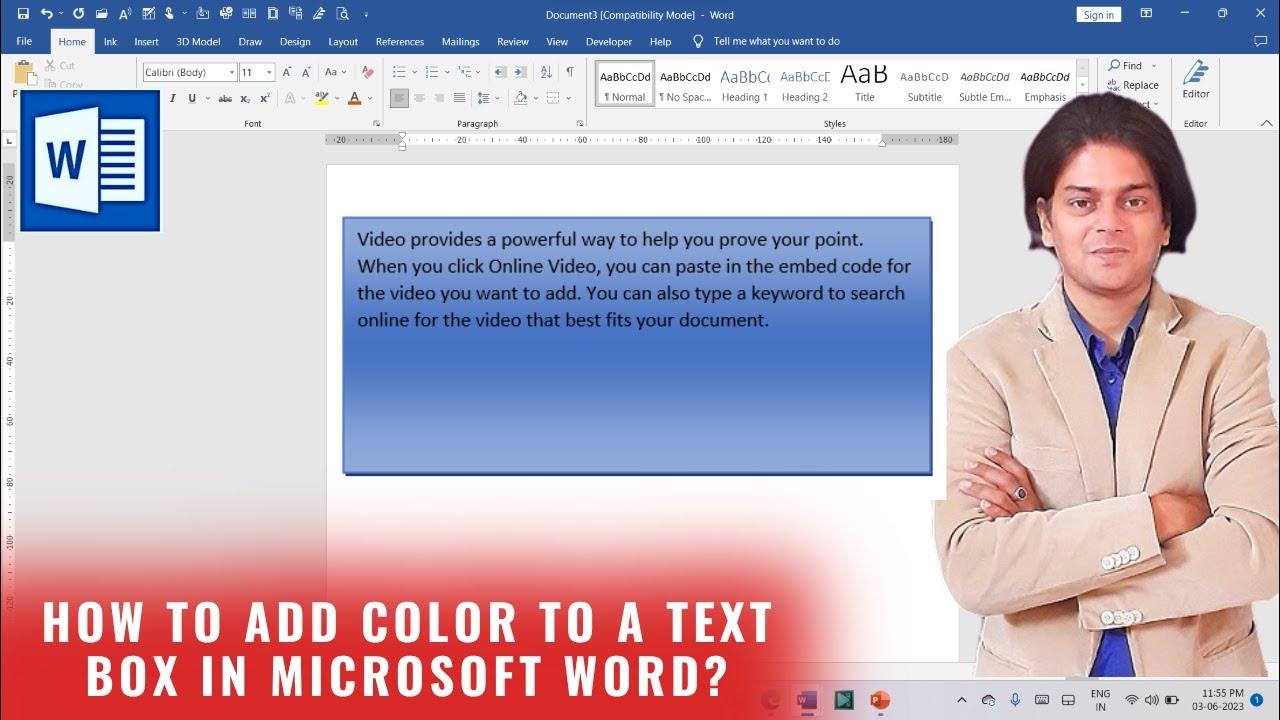Apply subscript formatting

click(x=245, y=98)
